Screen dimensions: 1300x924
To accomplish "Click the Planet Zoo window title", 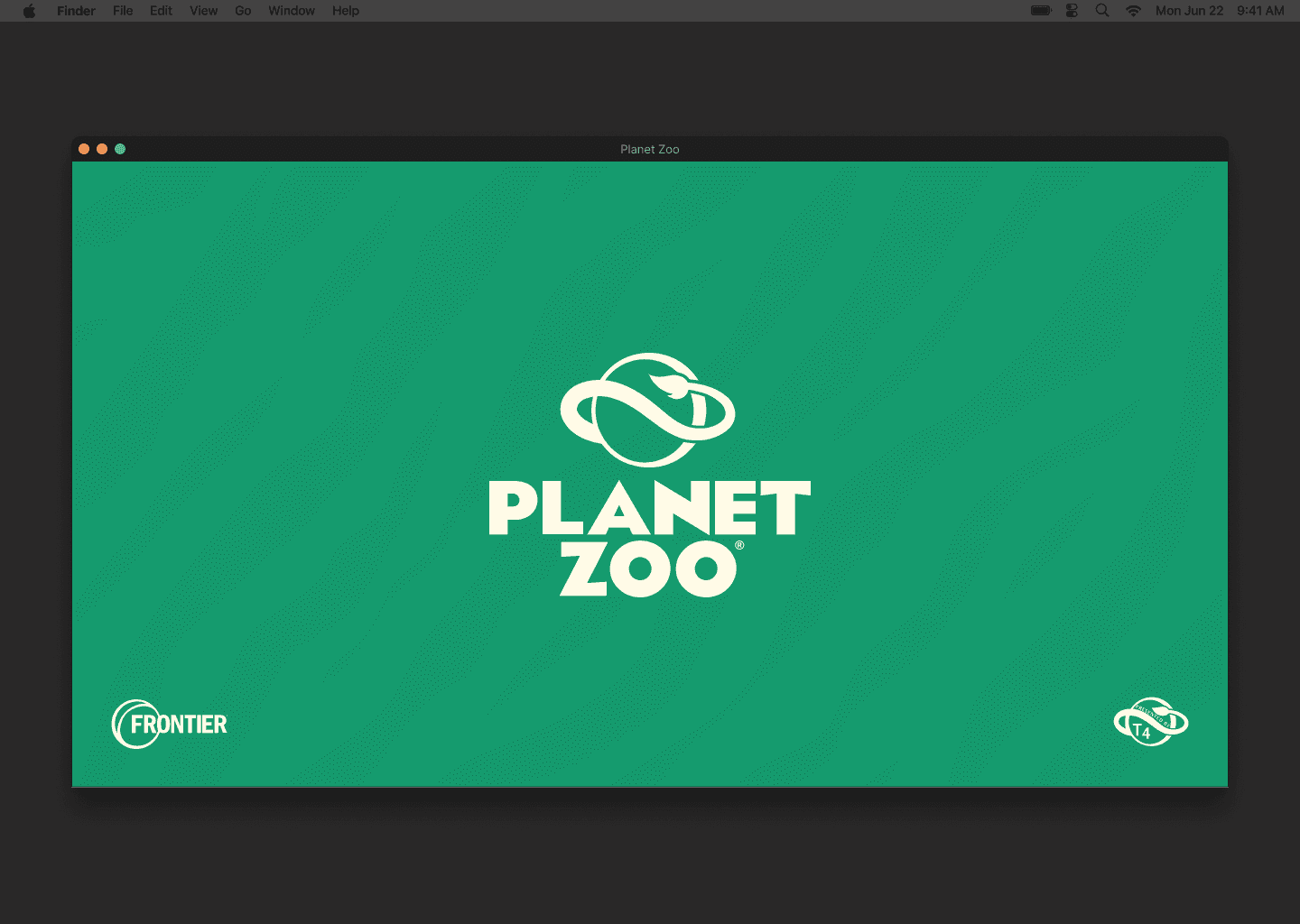I will click(x=650, y=150).
